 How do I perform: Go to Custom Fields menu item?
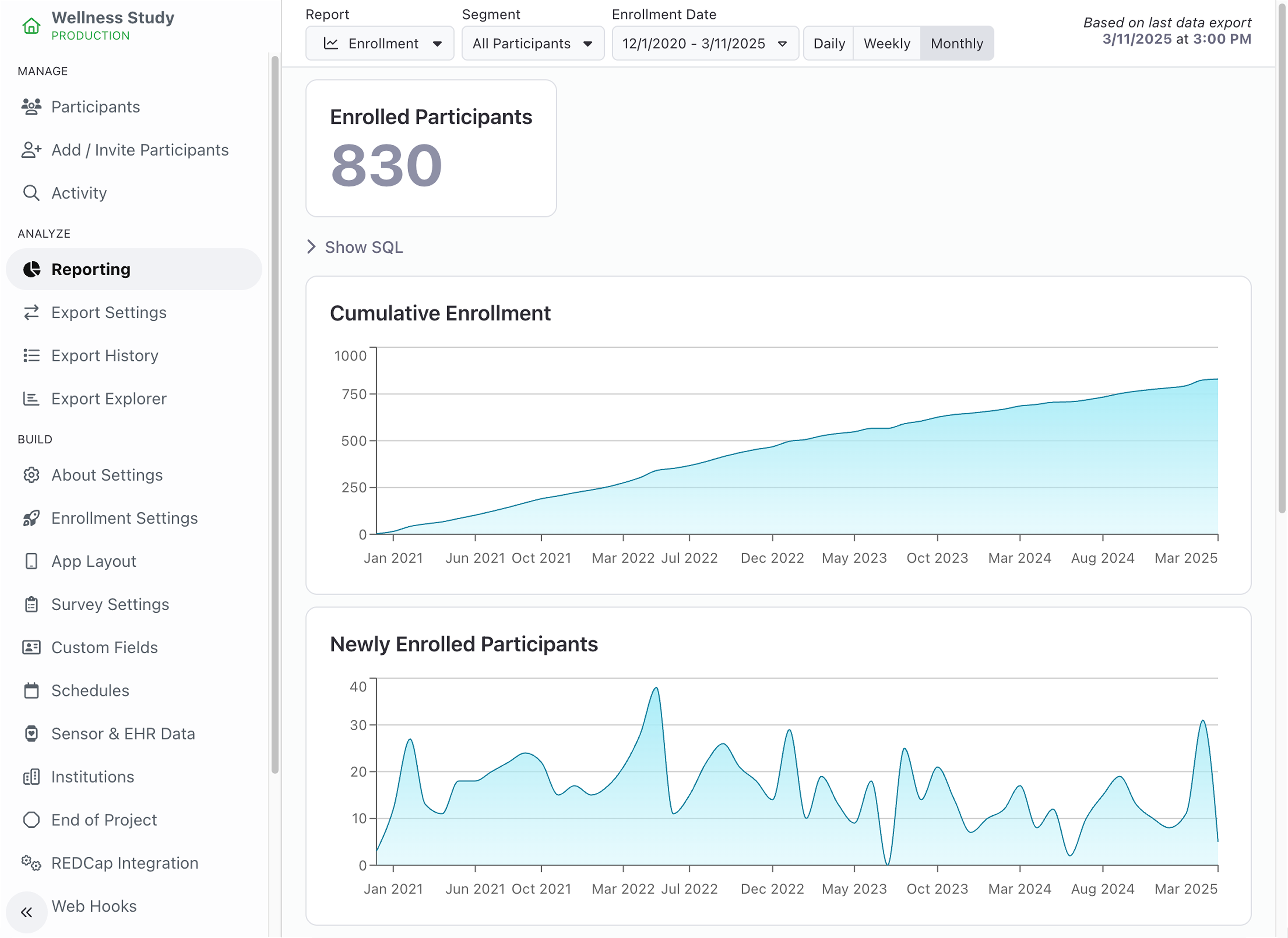pos(105,647)
